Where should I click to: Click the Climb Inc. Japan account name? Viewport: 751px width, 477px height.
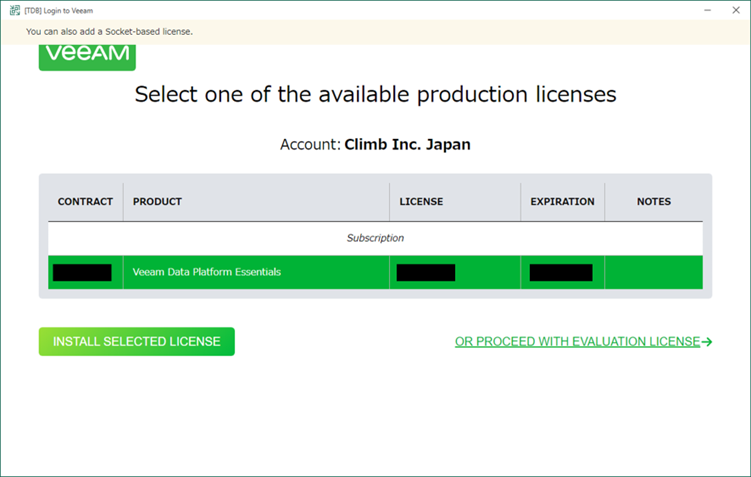[407, 144]
